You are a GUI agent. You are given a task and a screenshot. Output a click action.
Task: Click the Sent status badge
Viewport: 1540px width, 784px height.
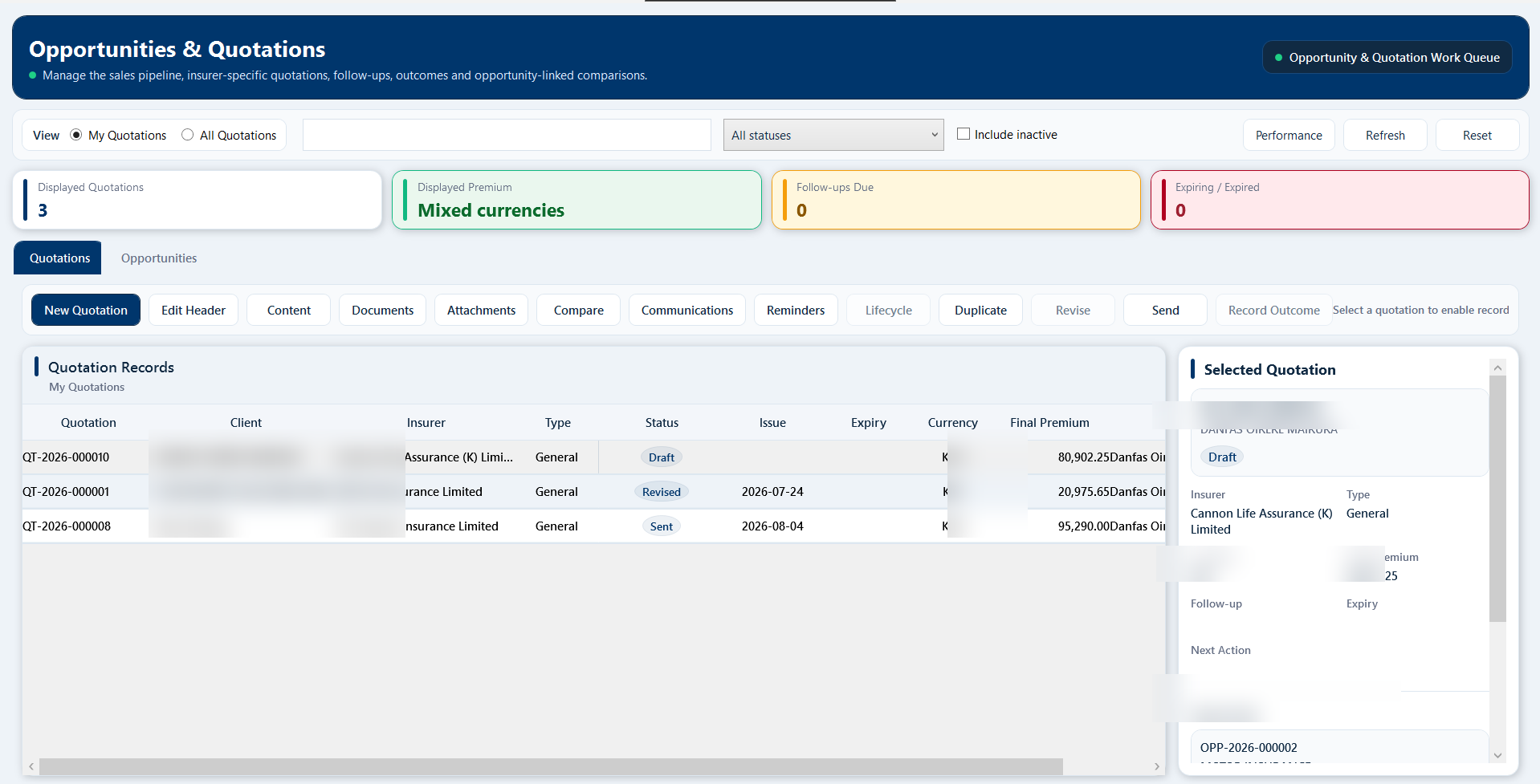[662, 526]
